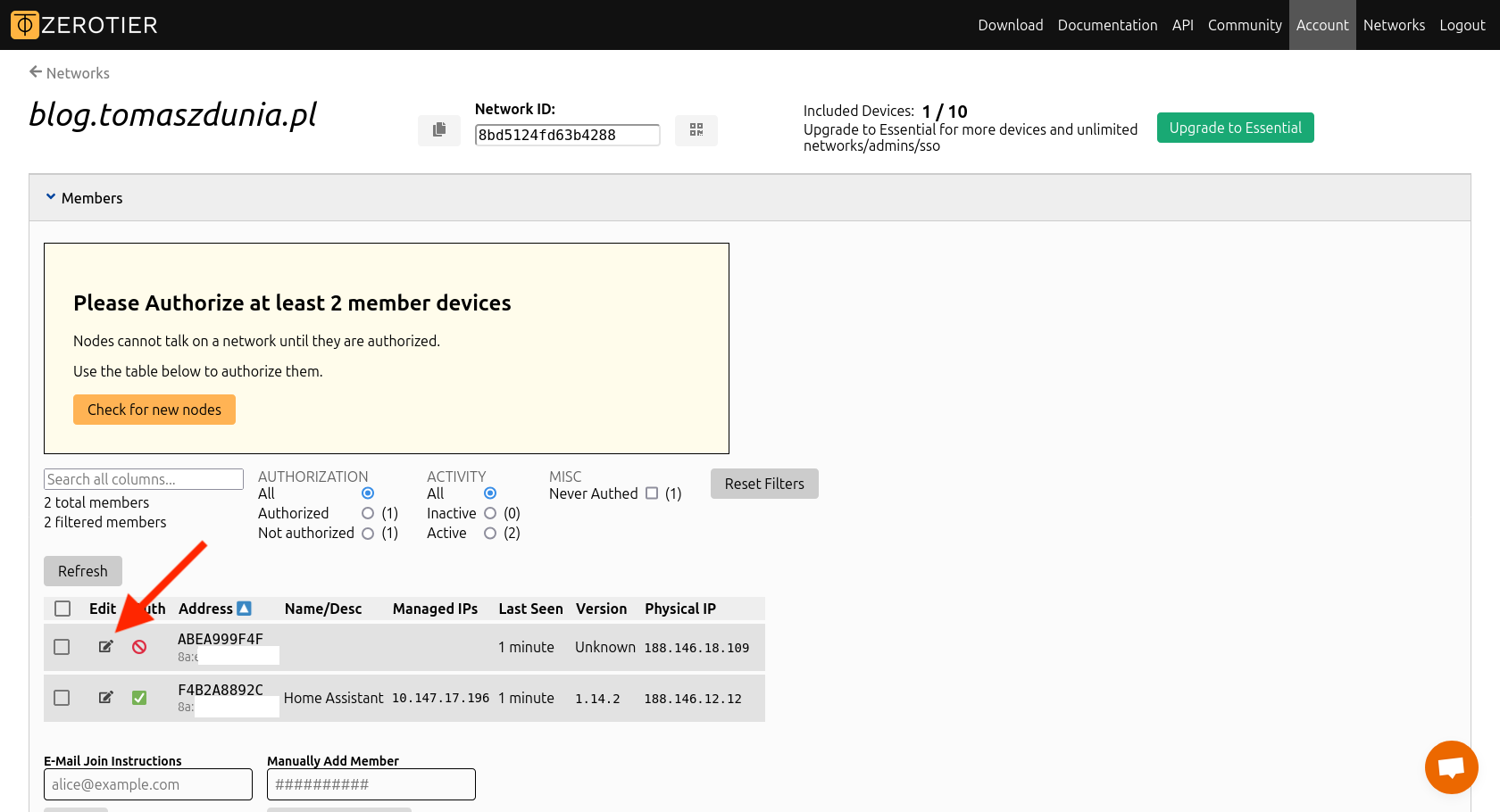Click the red not-authorized icon for ABEA999F4F
This screenshot has height=812, width=1500.
139,647
